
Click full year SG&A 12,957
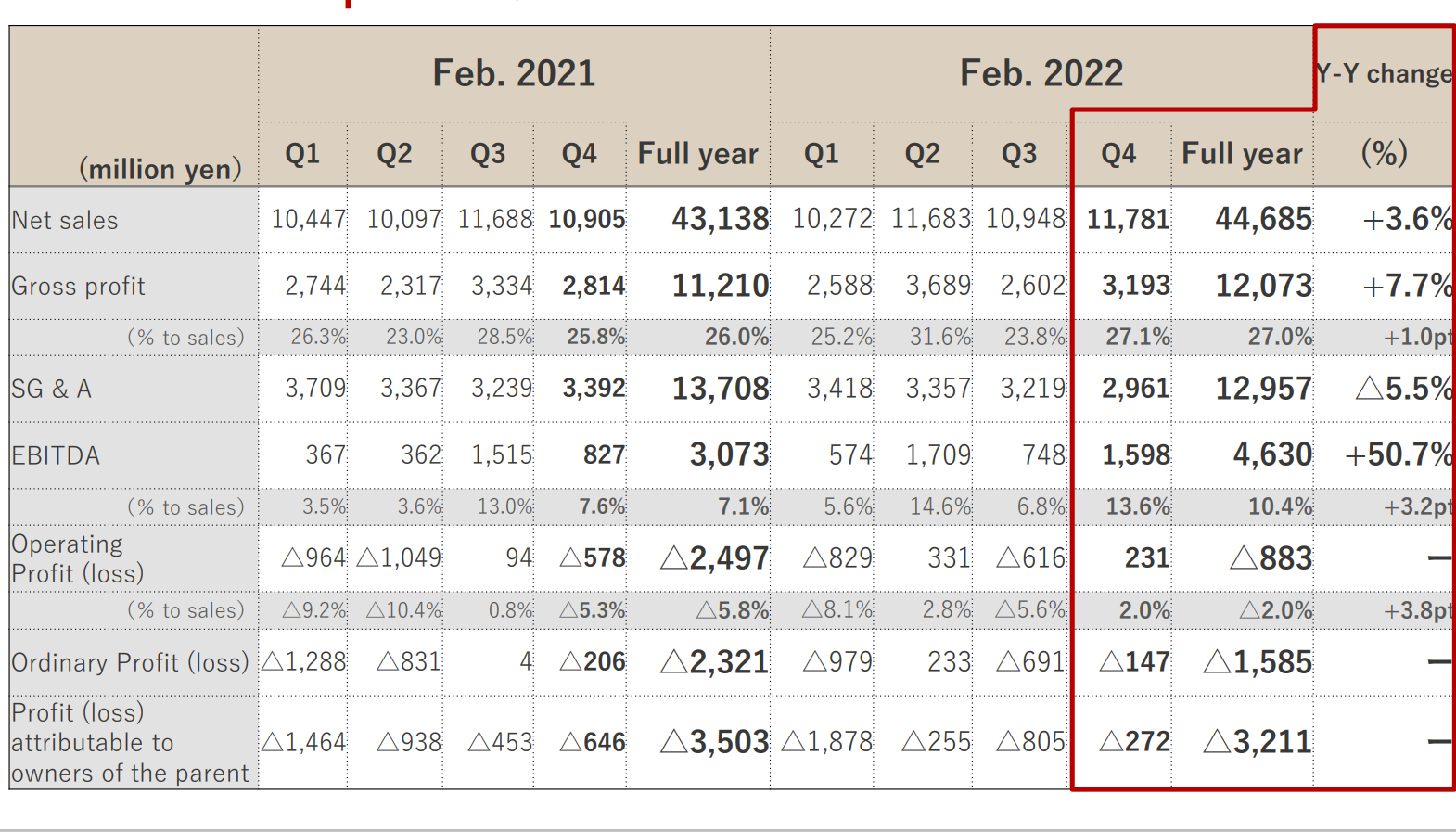(x=1263, y=389)
